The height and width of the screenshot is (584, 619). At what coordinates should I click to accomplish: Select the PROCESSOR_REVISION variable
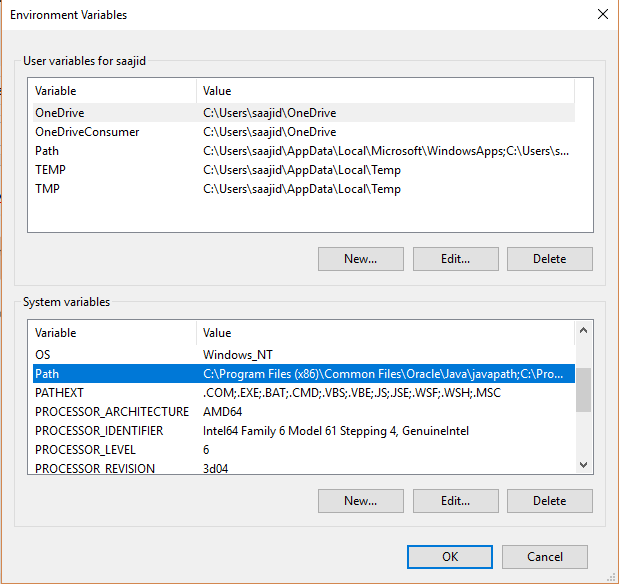coord(304,468)
